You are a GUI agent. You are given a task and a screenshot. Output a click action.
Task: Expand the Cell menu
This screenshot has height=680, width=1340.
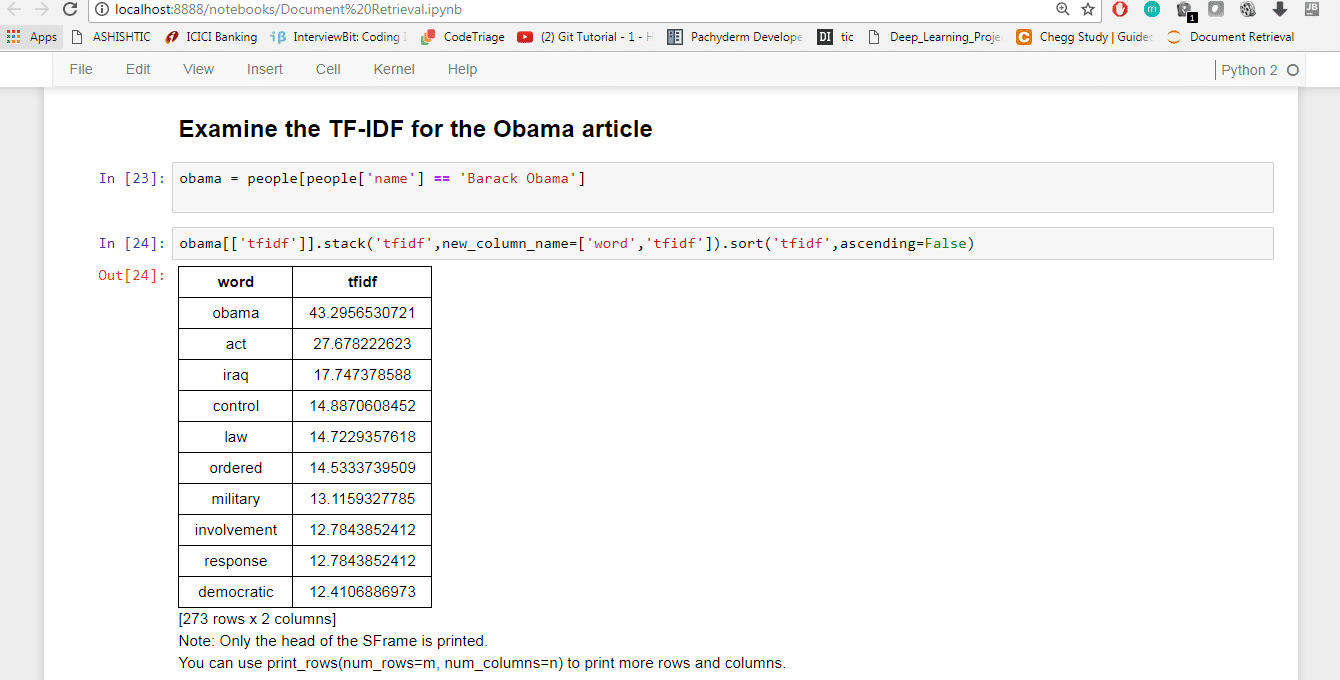coord(328,69)
